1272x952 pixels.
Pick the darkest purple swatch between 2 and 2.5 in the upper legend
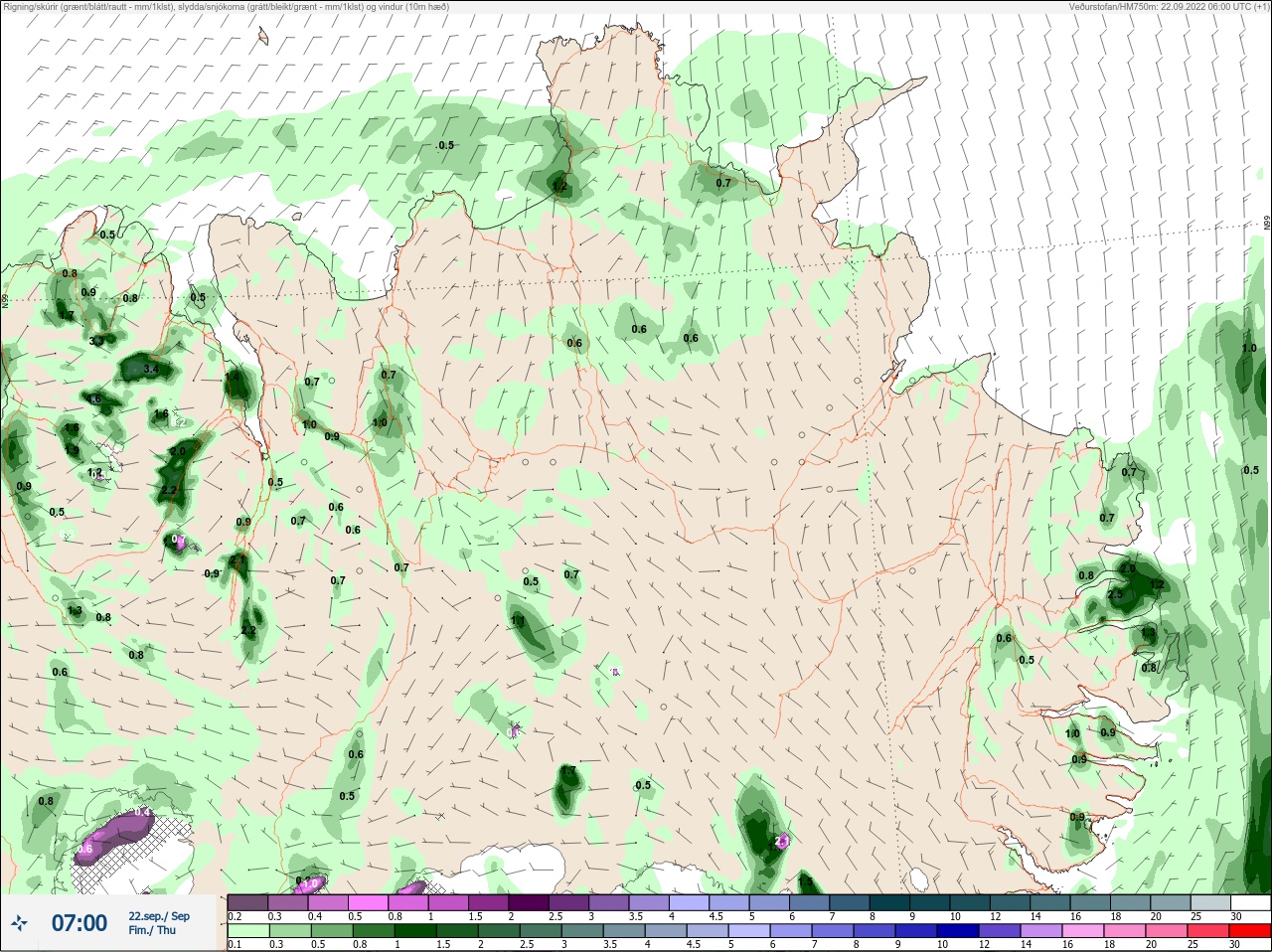[x=529, y=902]
